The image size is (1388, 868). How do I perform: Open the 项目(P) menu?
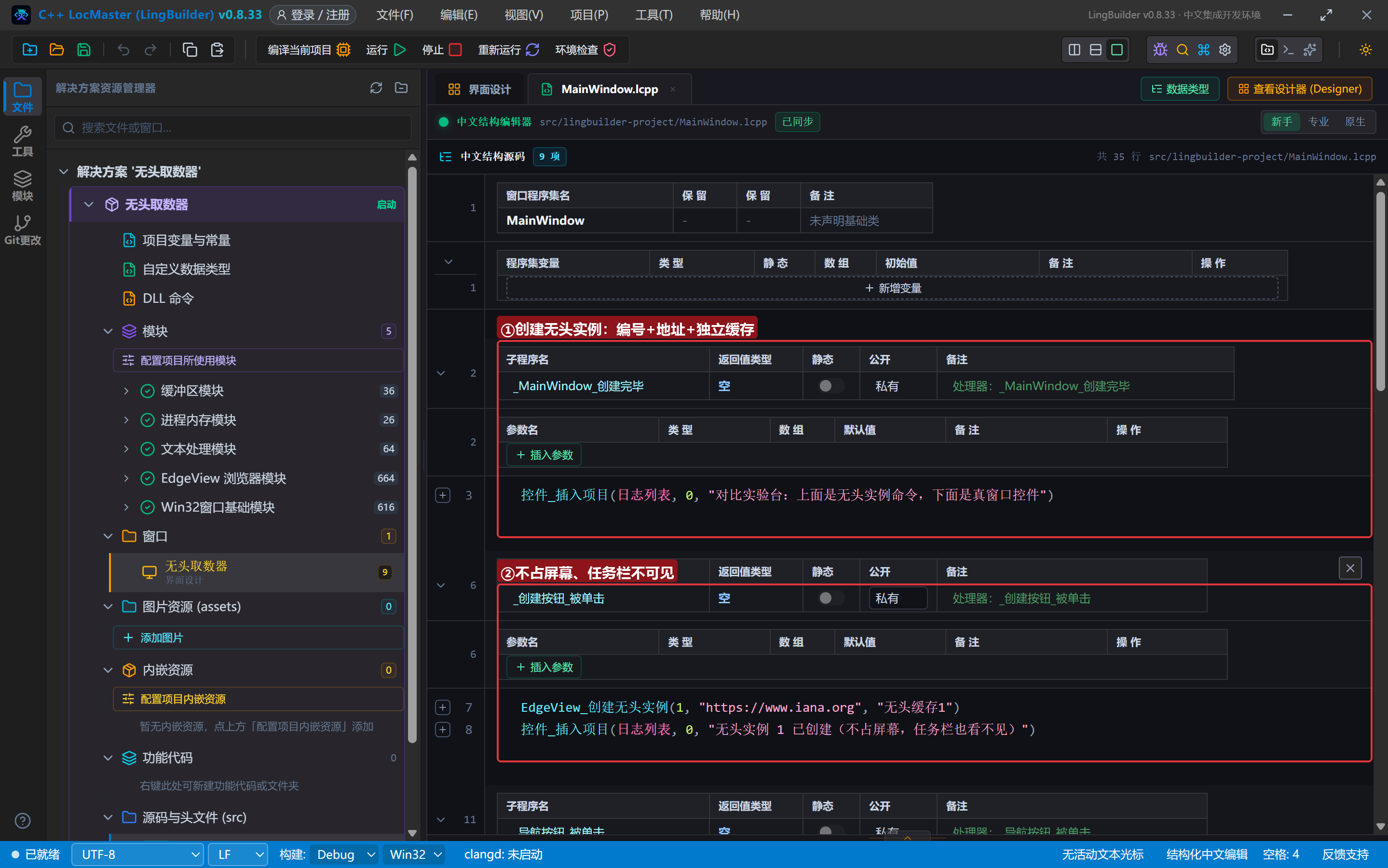coord(589,15)
